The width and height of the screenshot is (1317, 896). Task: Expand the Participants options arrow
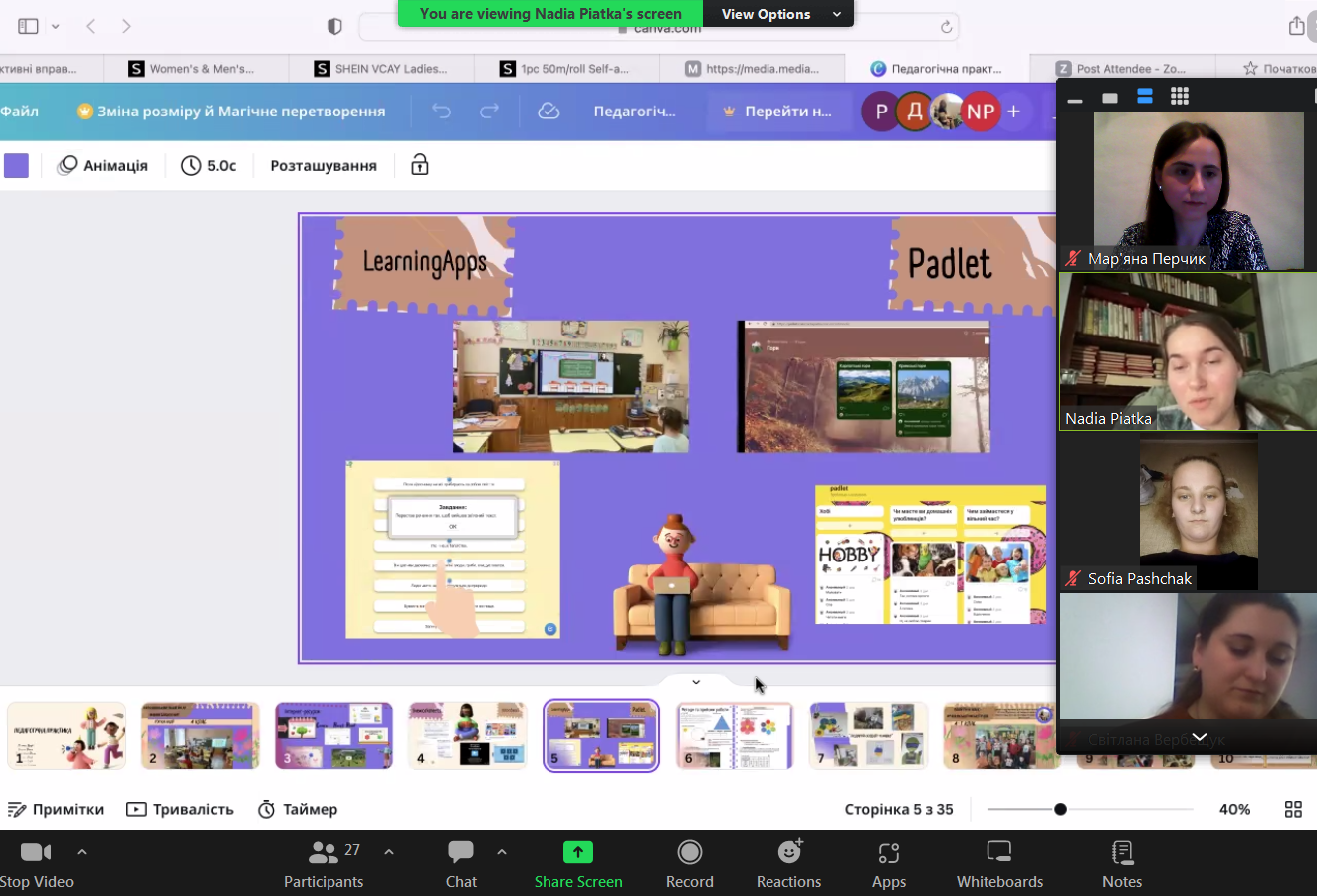click(389, 852)
